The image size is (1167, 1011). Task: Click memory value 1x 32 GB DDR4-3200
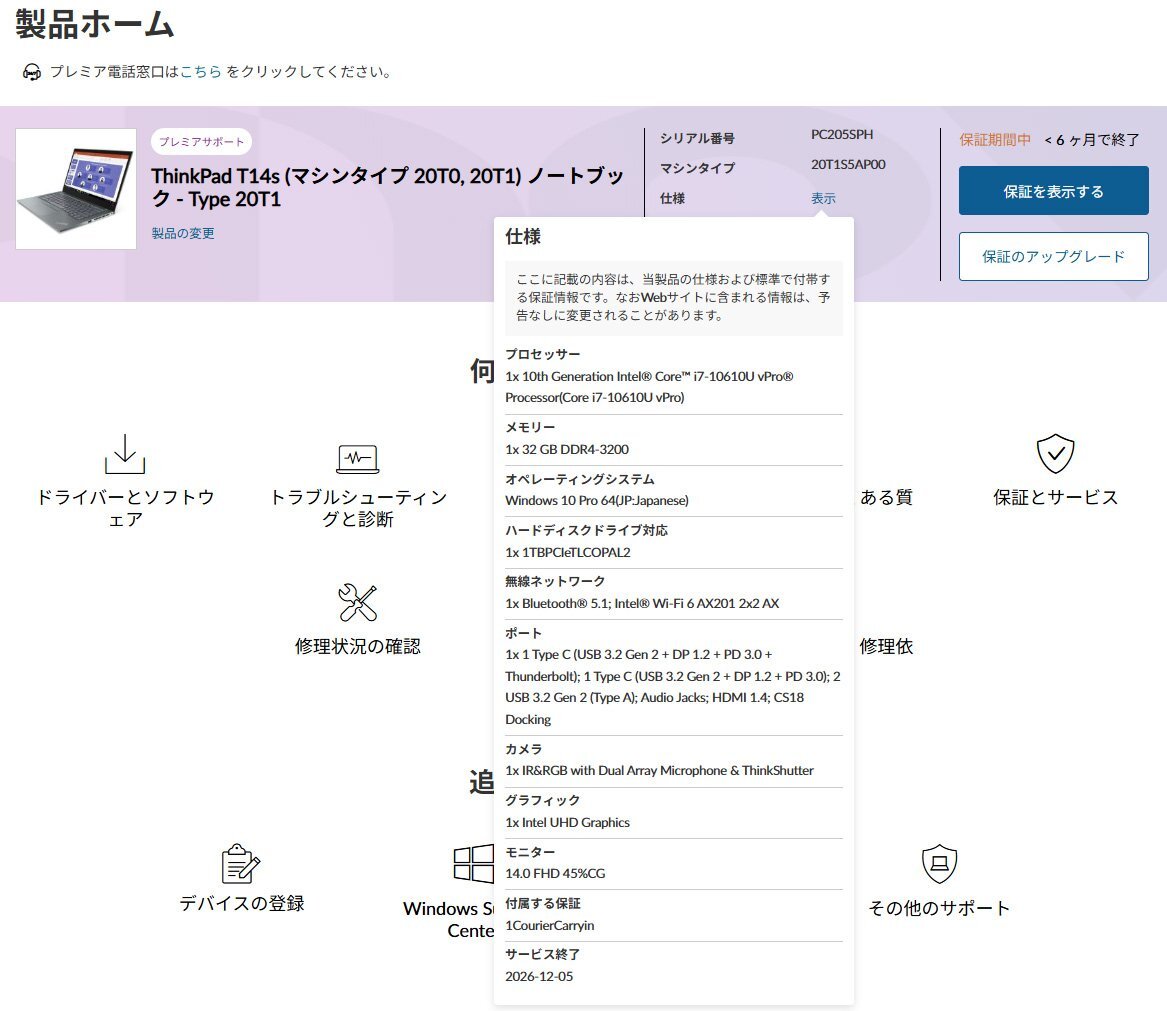point(566,449)
